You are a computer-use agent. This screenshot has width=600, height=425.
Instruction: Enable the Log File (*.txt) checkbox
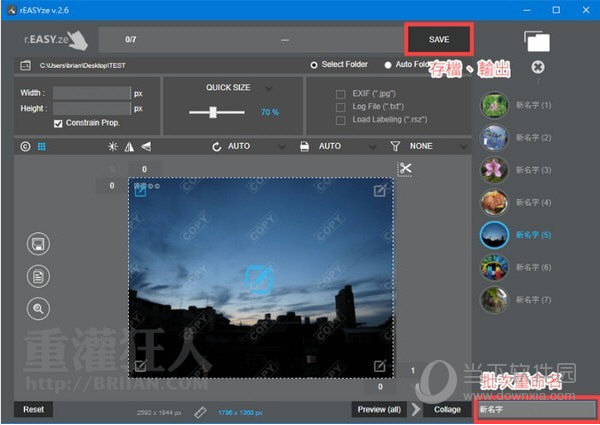(340, 107)
